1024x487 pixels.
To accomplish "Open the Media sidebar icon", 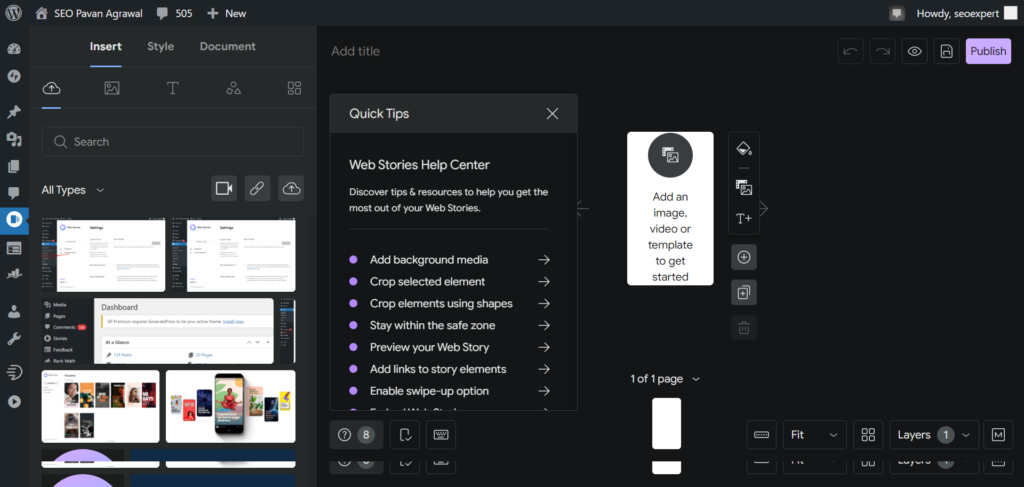I will (14, 139).
